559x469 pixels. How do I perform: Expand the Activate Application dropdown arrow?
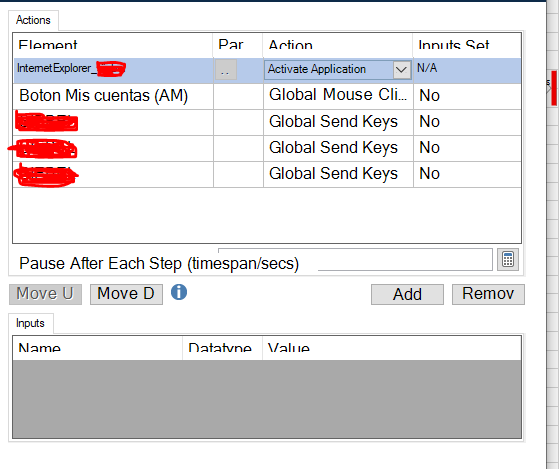coord(401,69)
